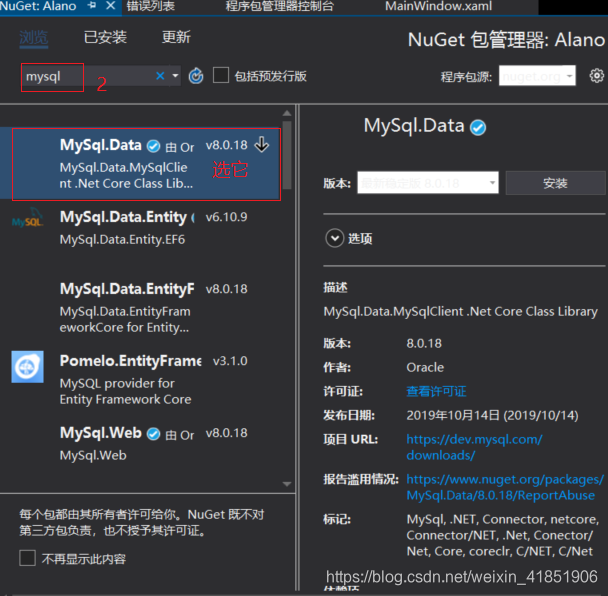Click the MySql.Web verified badge
This screenshot has height=596, width=608.
pos(154,434)
